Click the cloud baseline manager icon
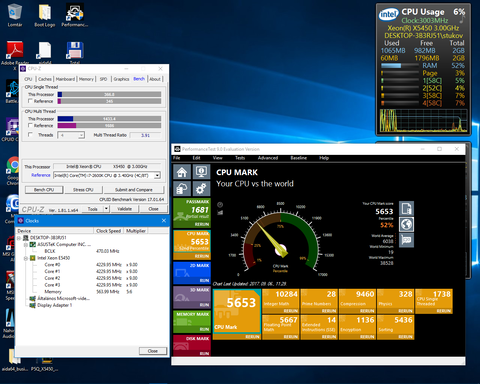480x384 pixels. (x=182, y=189)
